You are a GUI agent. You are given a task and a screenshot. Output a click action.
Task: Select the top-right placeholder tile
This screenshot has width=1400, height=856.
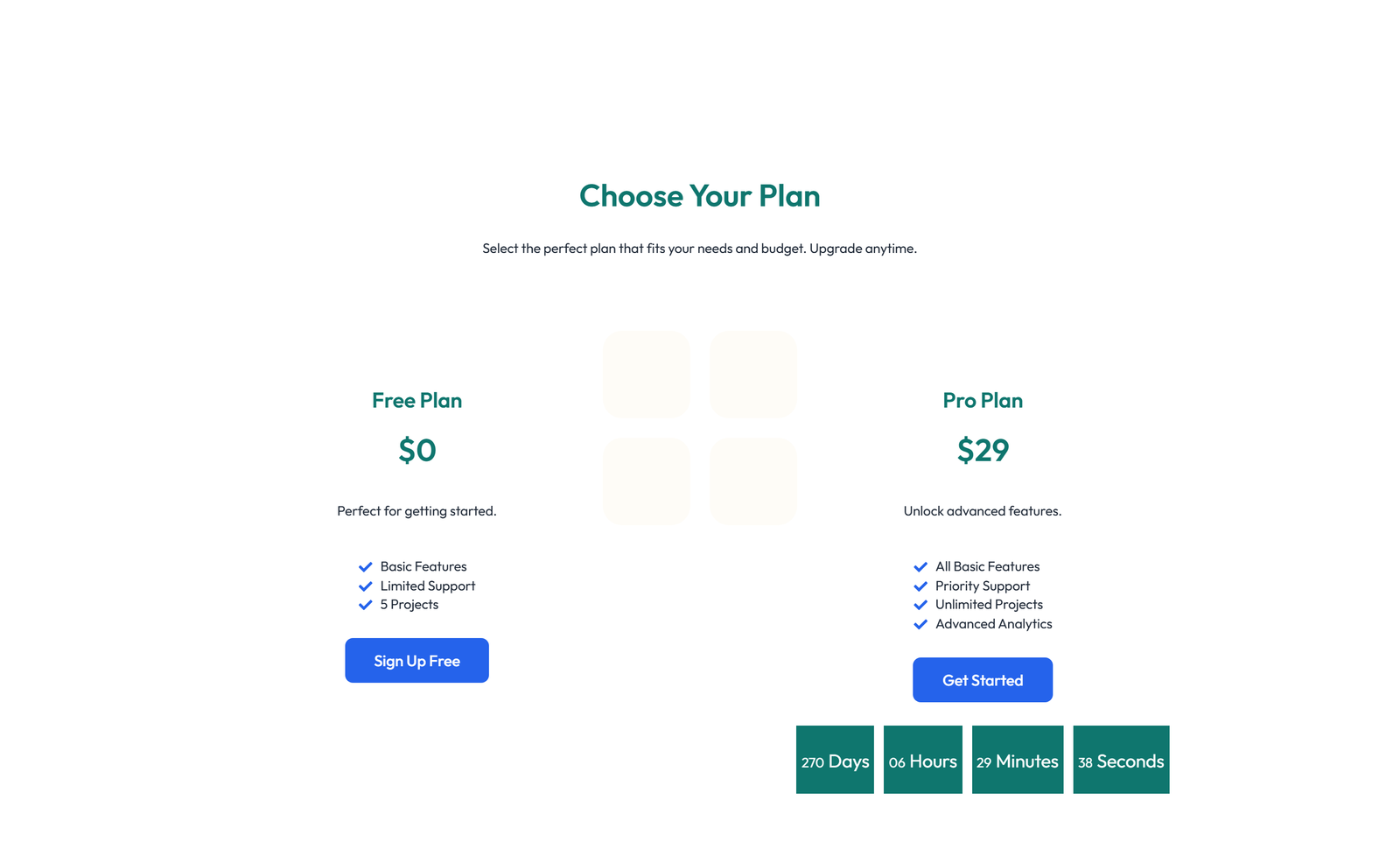coord(752,374)
